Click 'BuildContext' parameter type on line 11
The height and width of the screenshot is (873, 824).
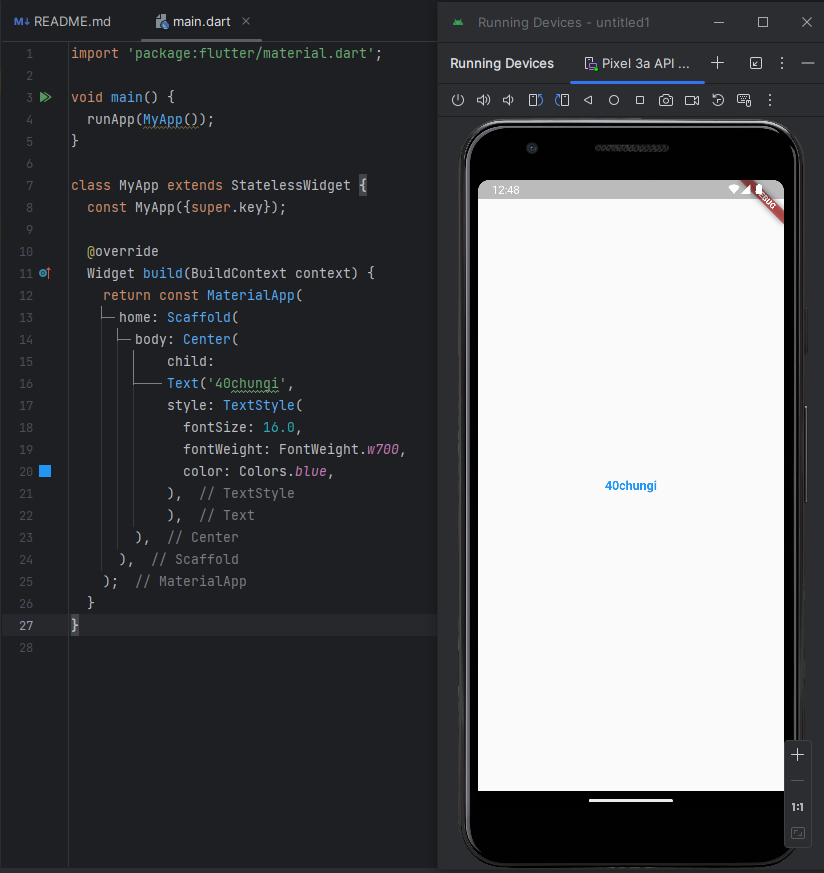(239, 273)
